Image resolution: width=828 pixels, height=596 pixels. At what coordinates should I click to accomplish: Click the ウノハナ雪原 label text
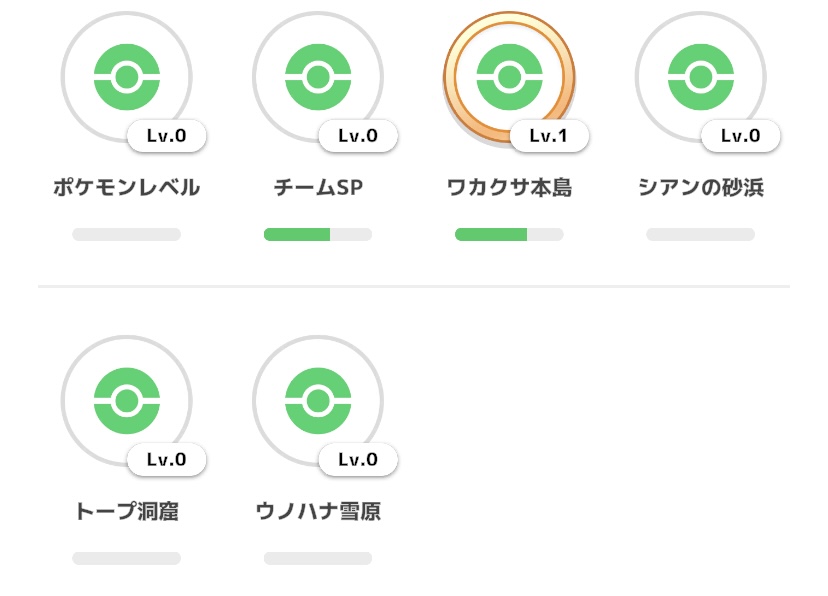[x=318, y=511]
